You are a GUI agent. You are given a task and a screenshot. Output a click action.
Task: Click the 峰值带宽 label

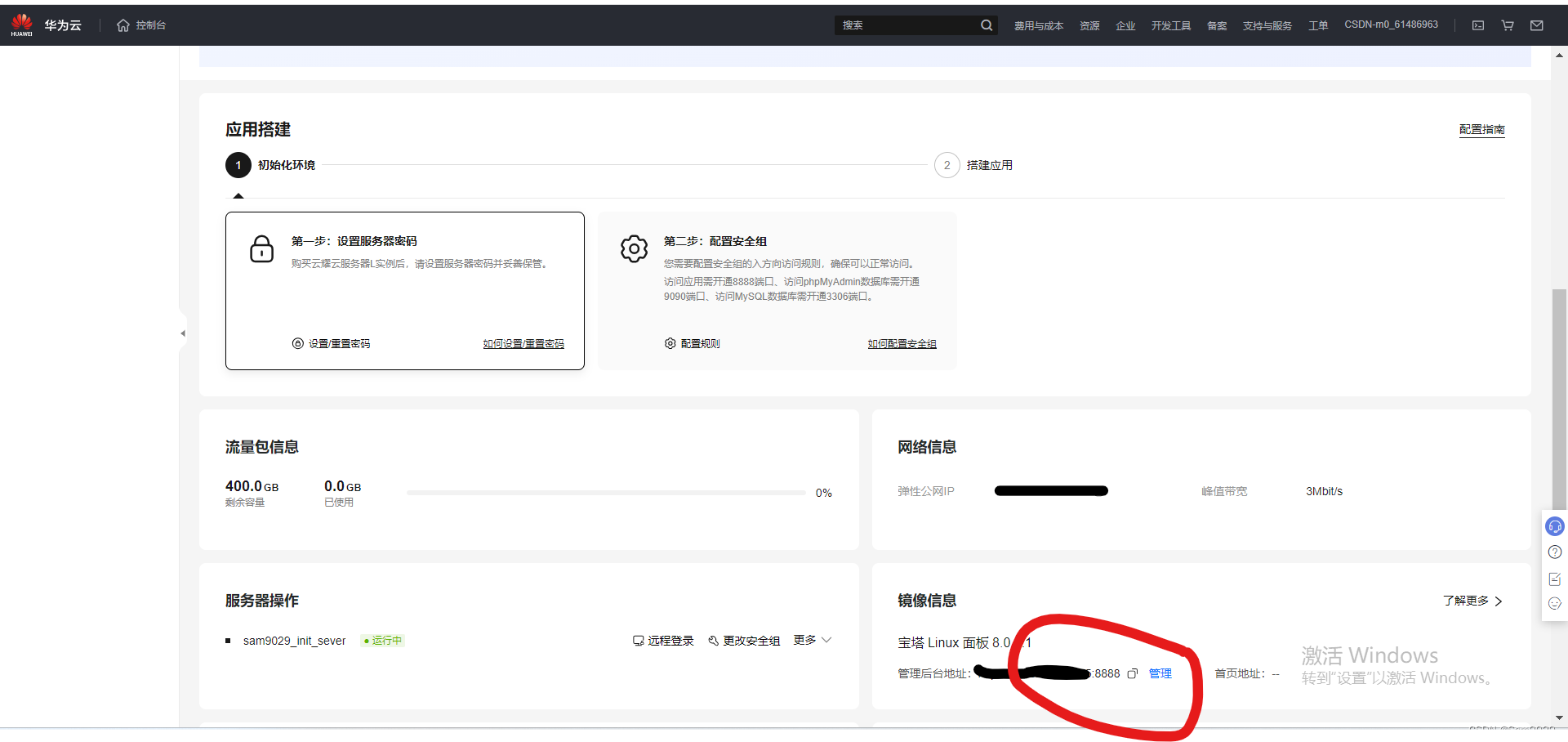click(1224, 491)
